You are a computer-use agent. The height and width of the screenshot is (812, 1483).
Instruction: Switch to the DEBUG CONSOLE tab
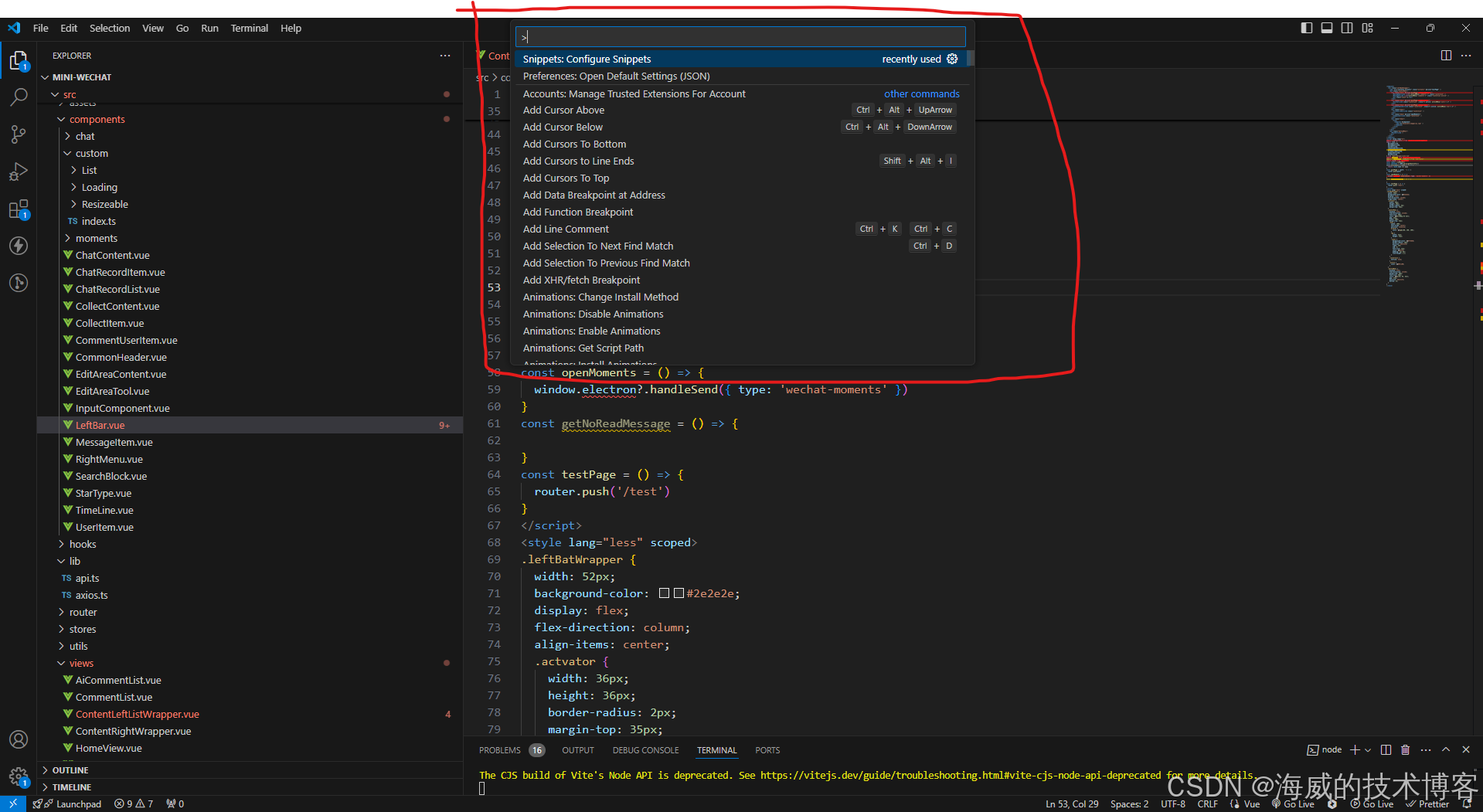point(645,750)
